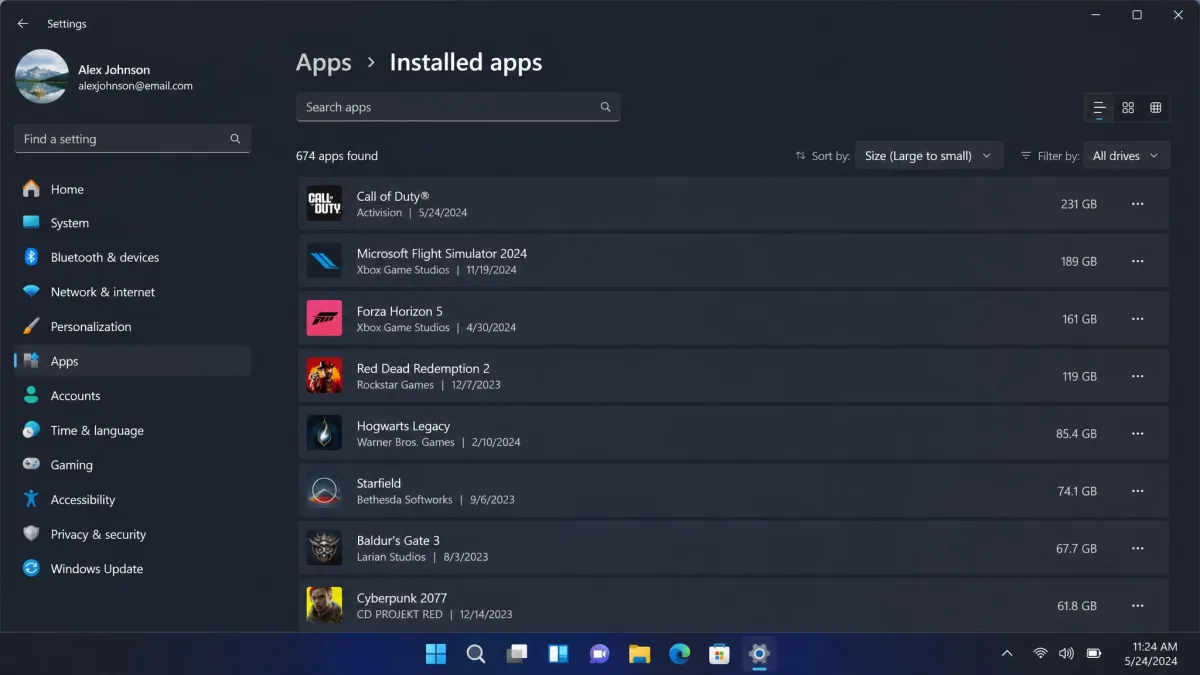Screen dimensions: 1200x675
Task: Open Task View on taskbar
Action: coord(517,654)
